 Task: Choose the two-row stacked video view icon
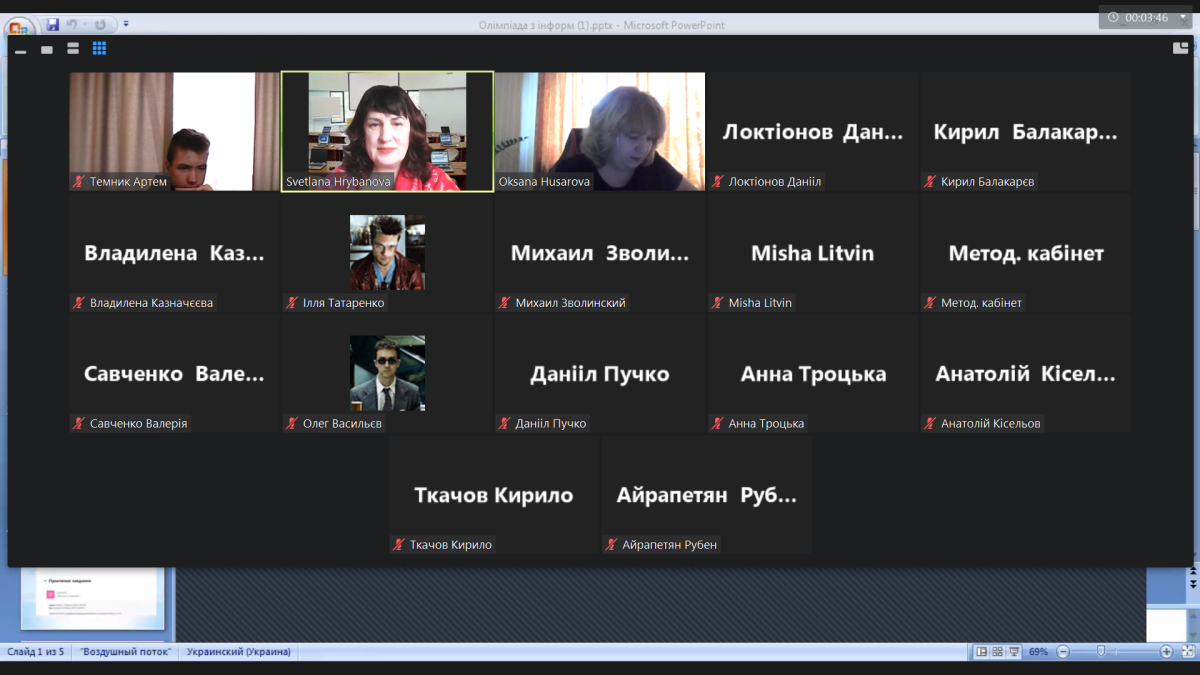tap(73, 49)
